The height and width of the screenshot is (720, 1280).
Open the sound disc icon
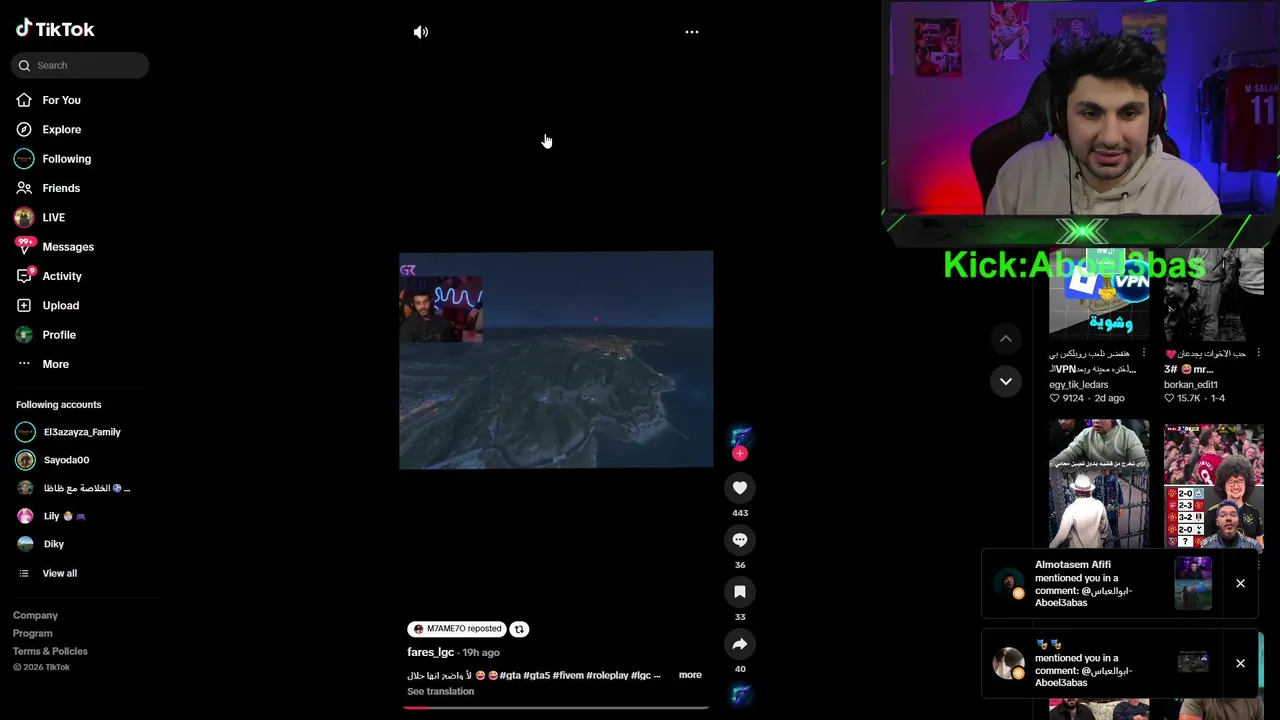click(740, 694)
